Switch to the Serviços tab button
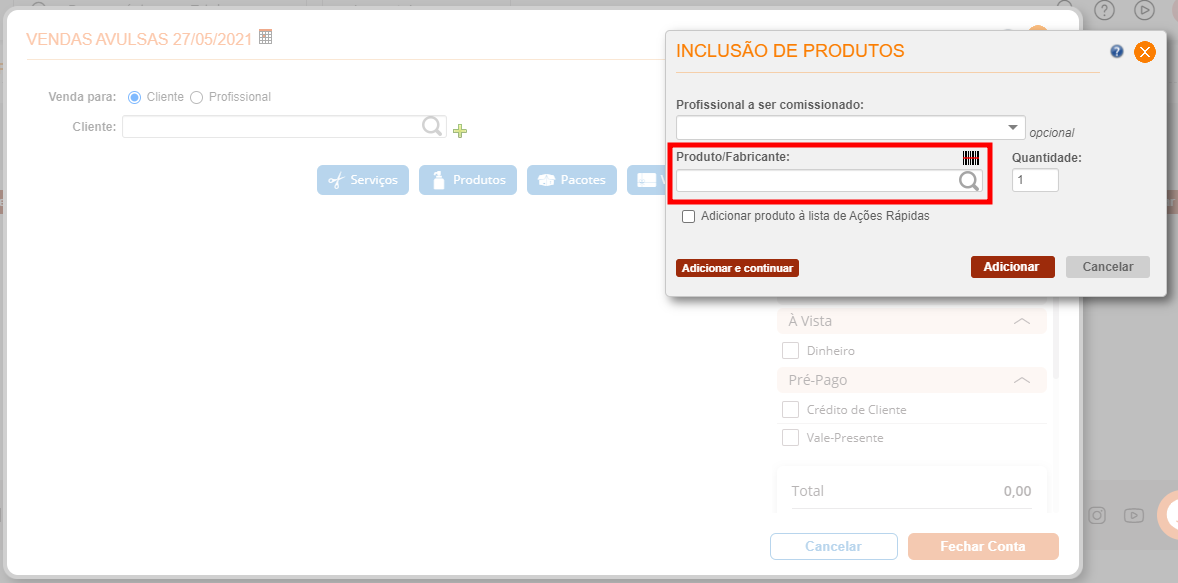 click(363, 180)
